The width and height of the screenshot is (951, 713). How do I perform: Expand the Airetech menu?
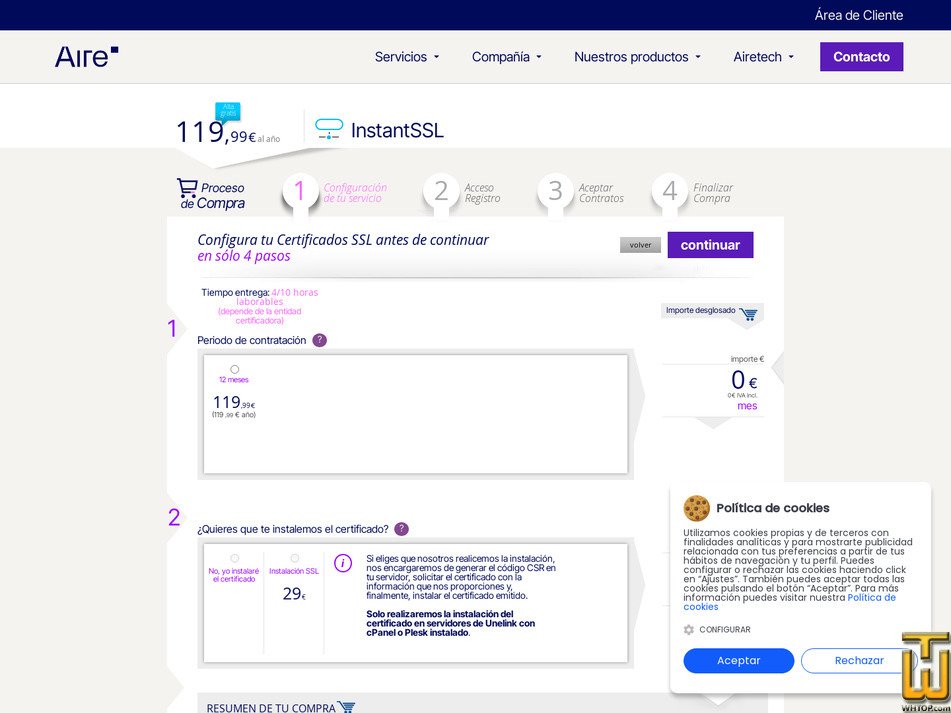(764, 57)
